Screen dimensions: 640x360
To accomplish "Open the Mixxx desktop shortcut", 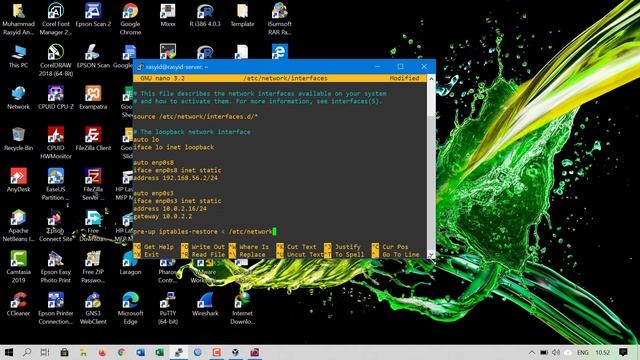I will tap(168, 16).
